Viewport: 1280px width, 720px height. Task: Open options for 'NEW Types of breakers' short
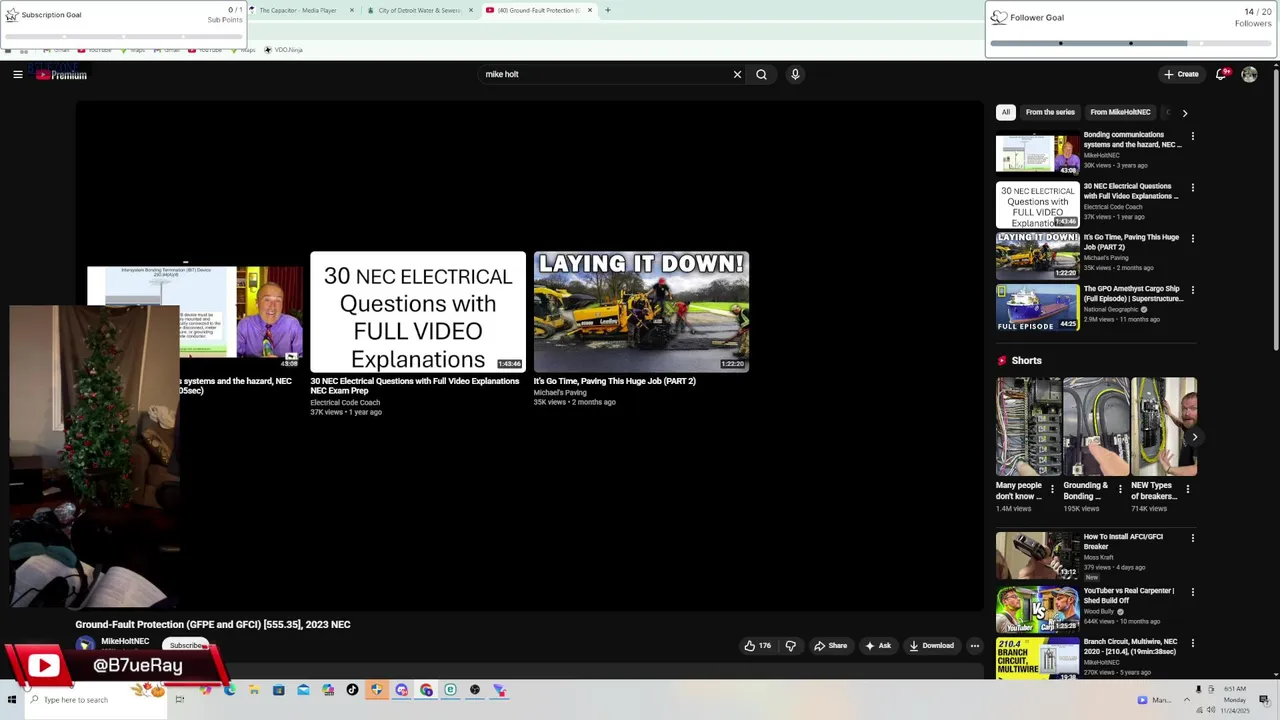point(1188,490)
